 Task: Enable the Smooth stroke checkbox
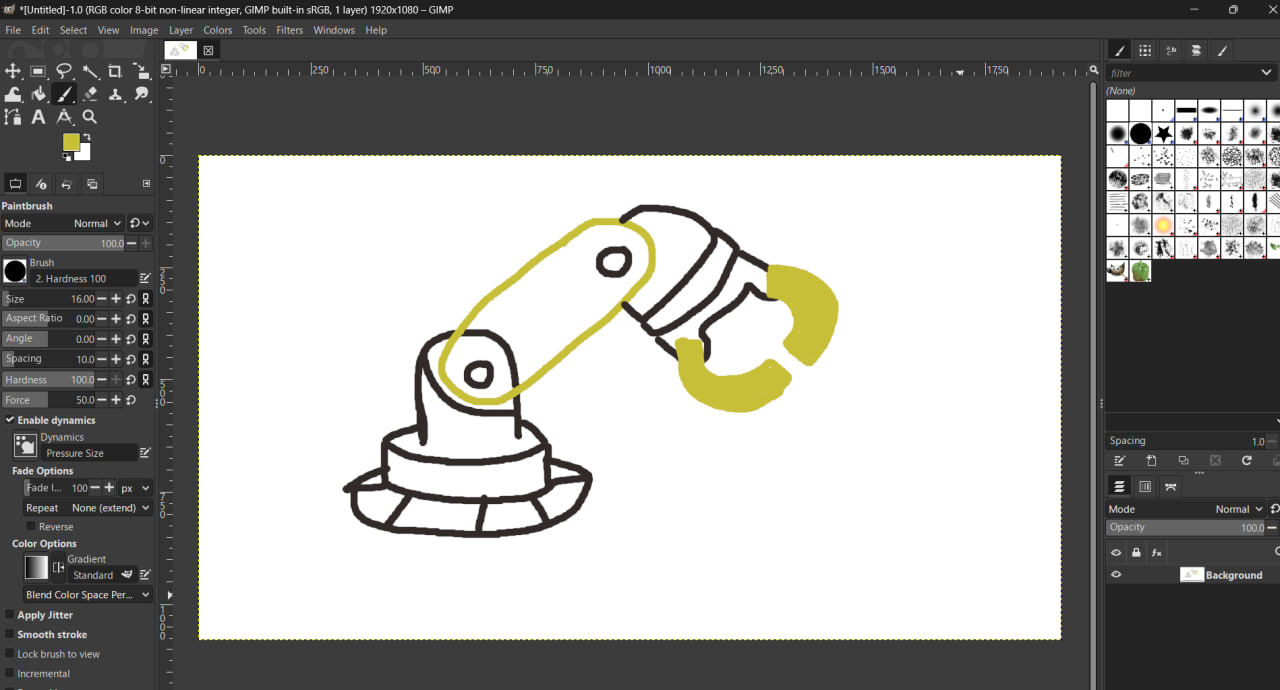point(10,635)
